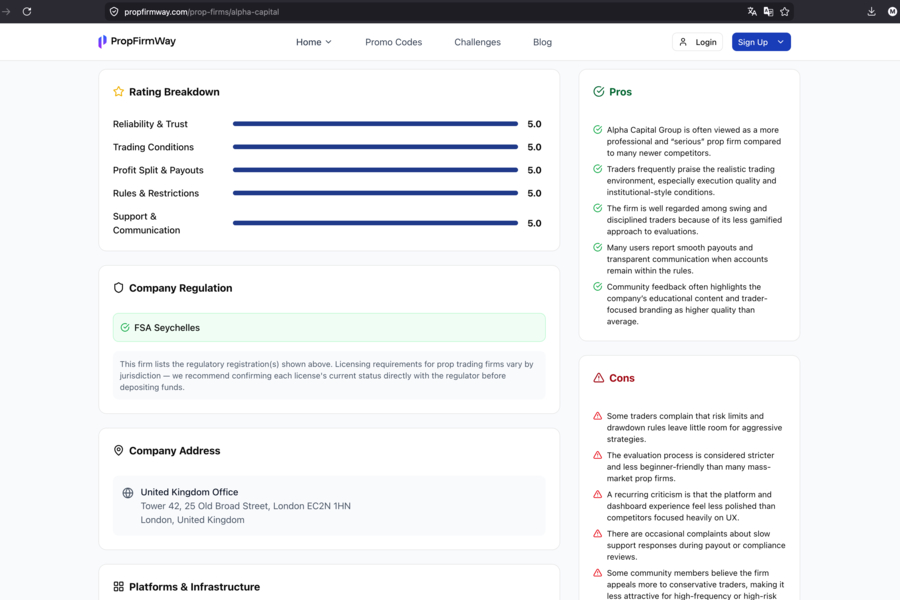900x600 pixels.
Task: Click check icon beside 'The firm is well regarded'
Action: pyautogui.click(x=598, y=208)
